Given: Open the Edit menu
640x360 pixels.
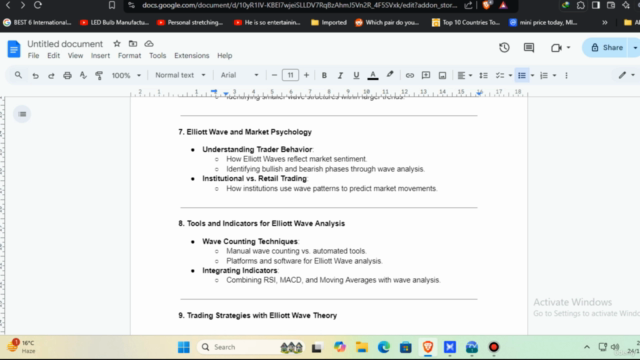Looking at the screenshot, I should tap(53, 56).
